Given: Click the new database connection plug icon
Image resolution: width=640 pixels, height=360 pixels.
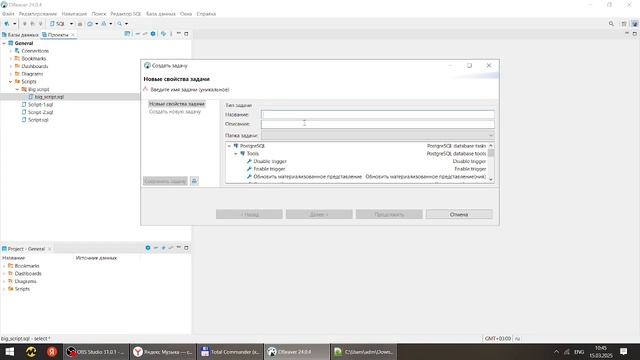Looking at the screenshot, I should click(7, 24).
